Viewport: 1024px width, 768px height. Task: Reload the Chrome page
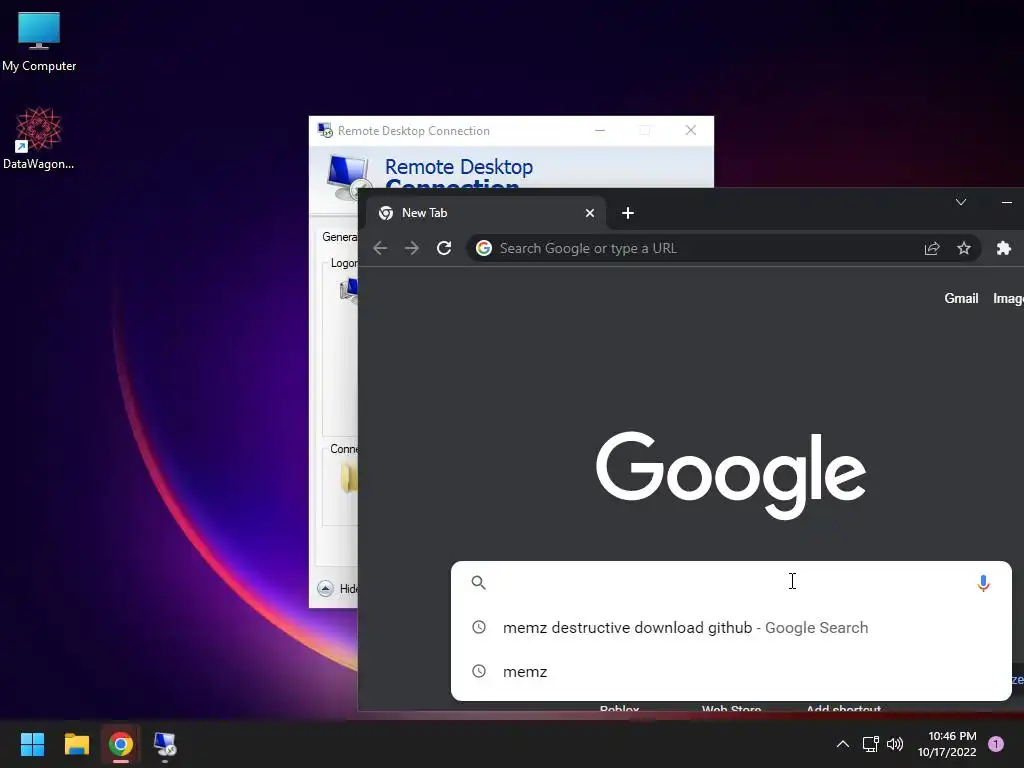444,248
